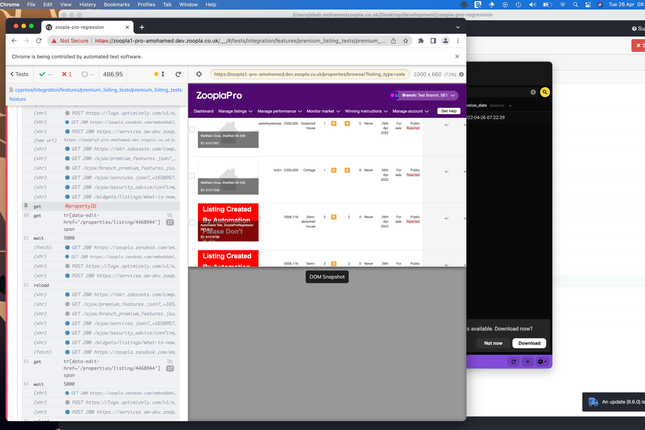Open the Branch: Test Branch selector
The image size is (645, 430).
pyautogui.click(x=425, y=95)
